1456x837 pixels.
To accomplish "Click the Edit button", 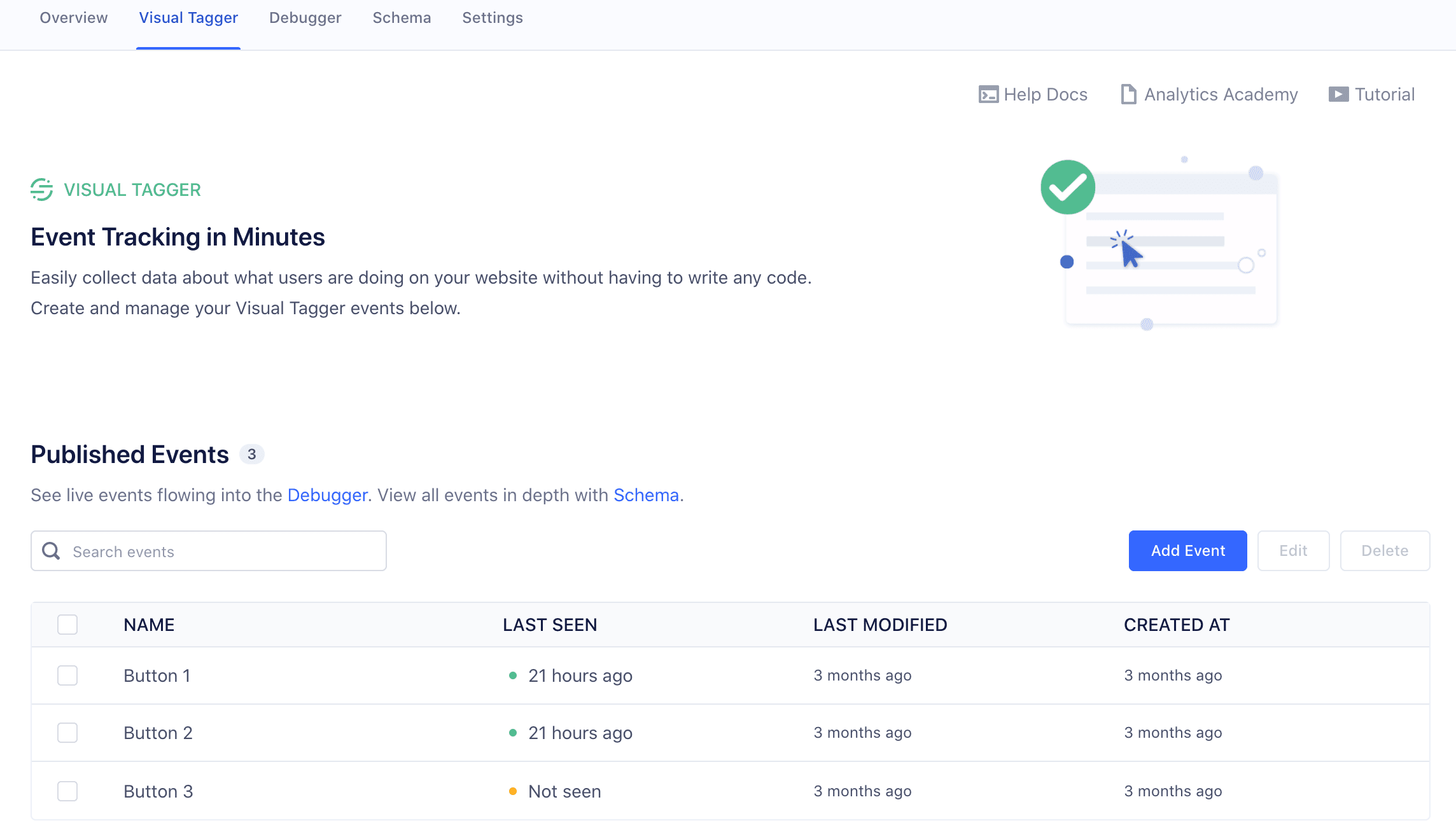I will tap(1292, 550).
